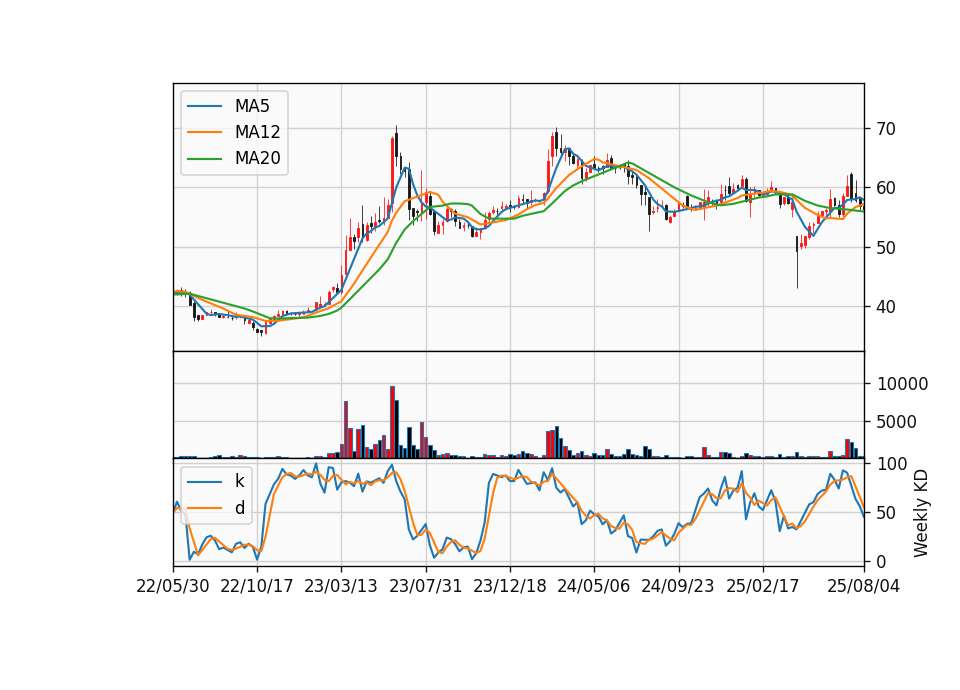Click the tallest red volume bar

(x=392, y=422)
